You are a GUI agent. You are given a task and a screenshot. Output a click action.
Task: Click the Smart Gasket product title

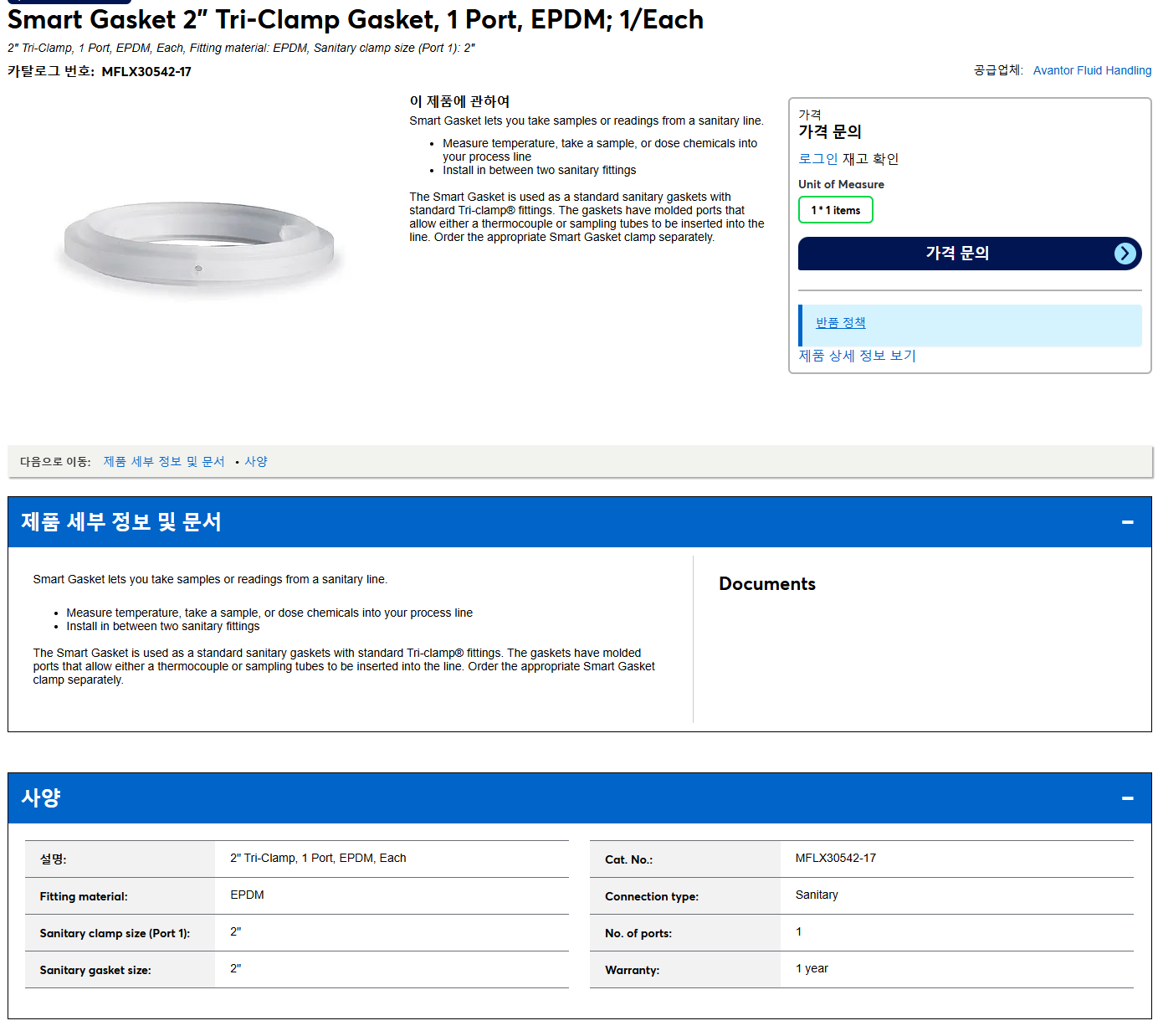click(356, 19)
